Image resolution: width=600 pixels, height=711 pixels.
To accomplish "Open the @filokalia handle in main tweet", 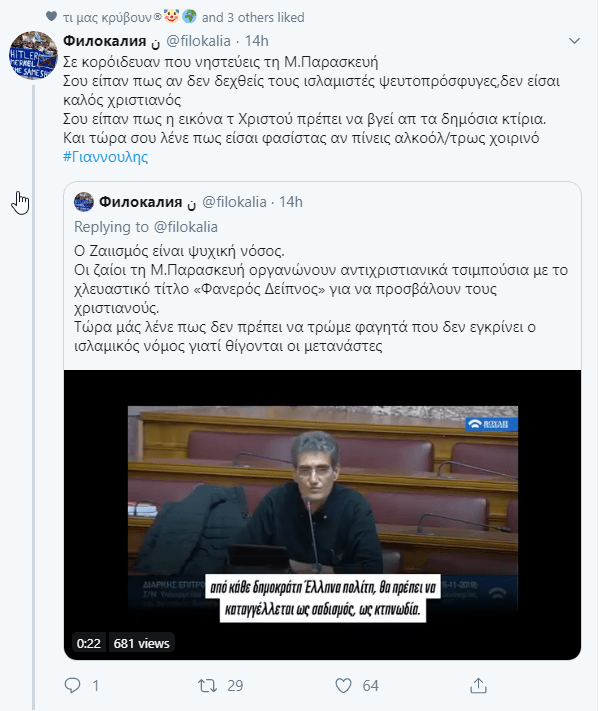I will [x=199, y=41].
